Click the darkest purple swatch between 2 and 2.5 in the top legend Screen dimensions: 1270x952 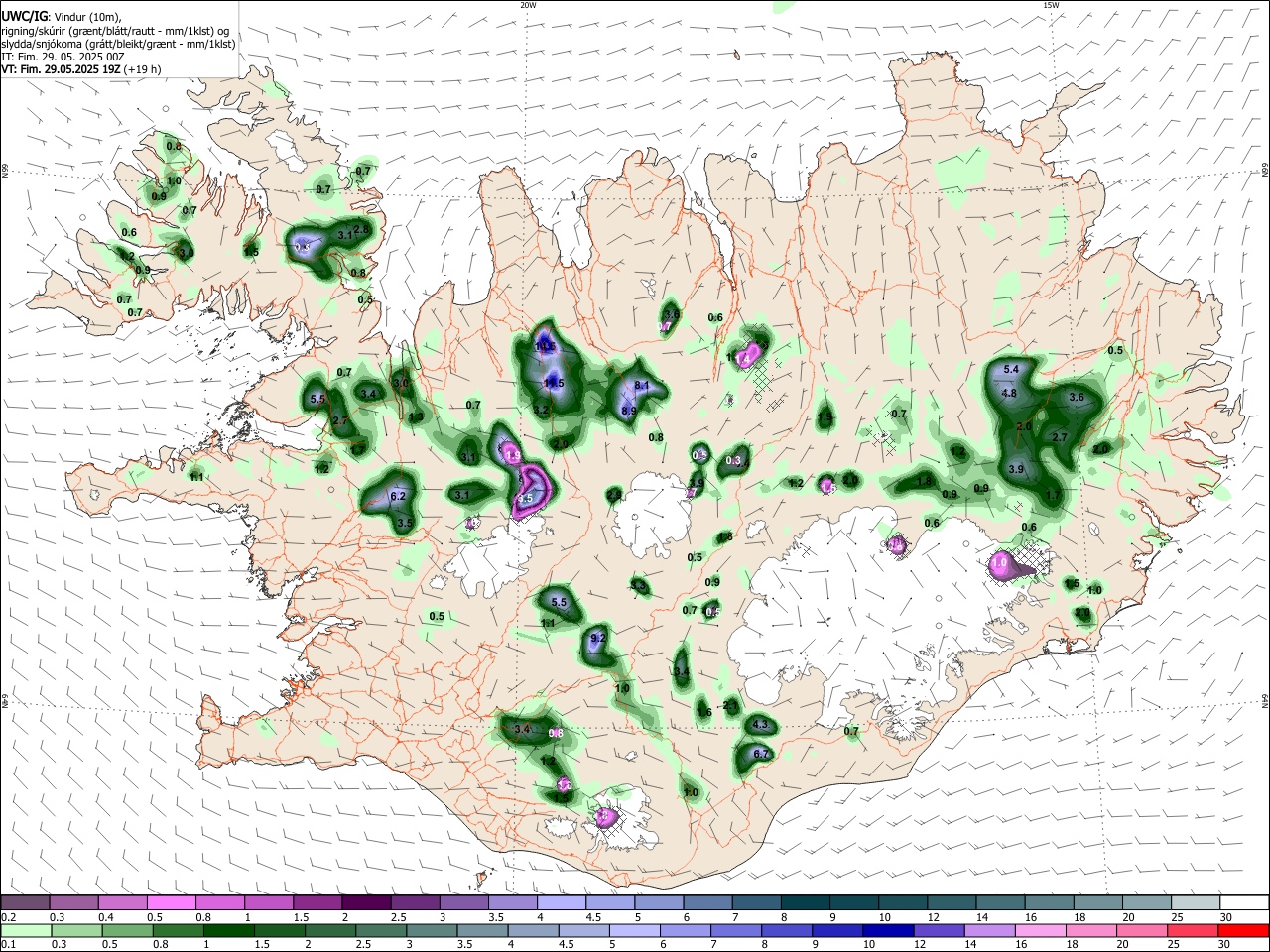(x=366, y=903)
